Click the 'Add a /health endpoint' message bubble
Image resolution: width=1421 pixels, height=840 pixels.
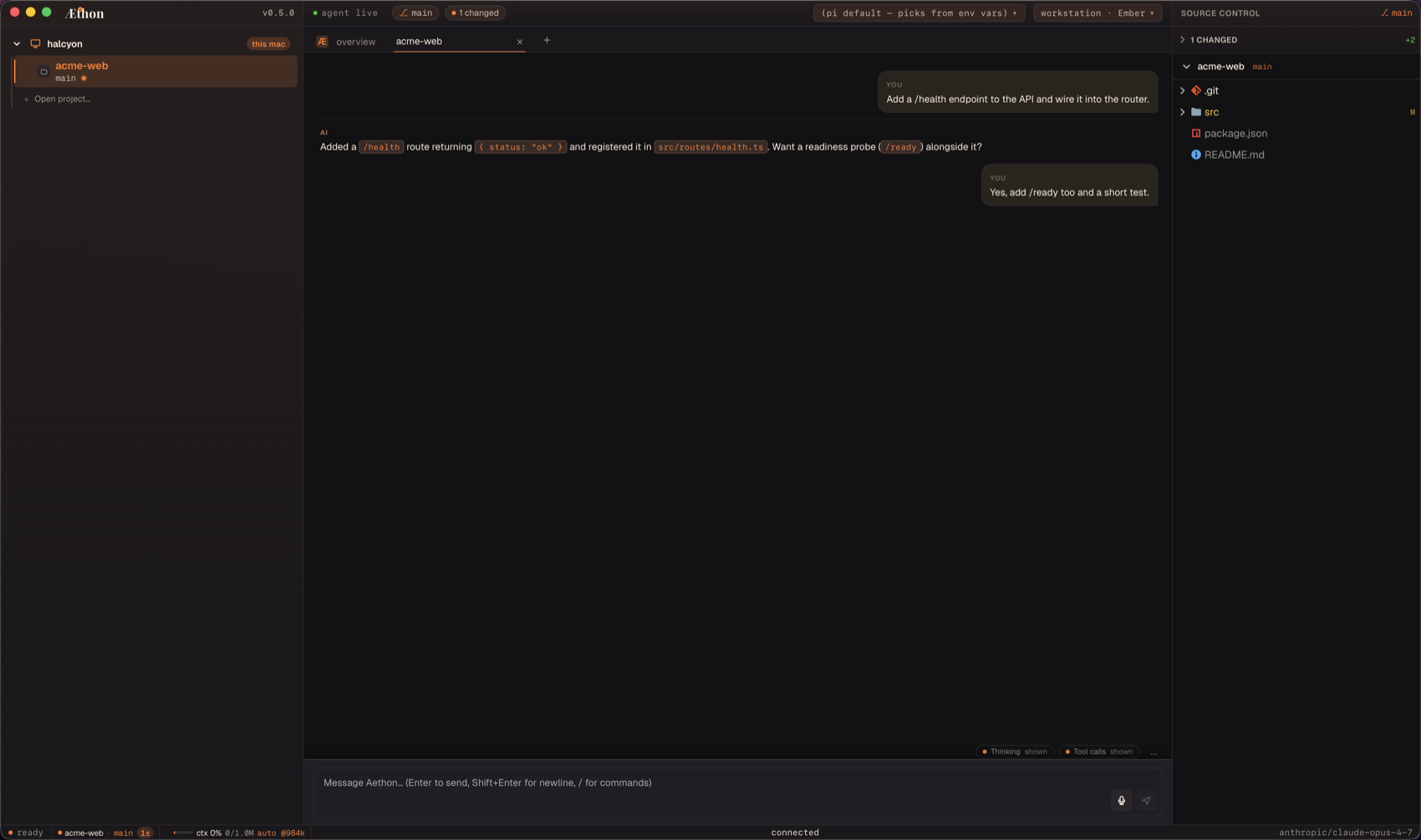click(1017, 92)
